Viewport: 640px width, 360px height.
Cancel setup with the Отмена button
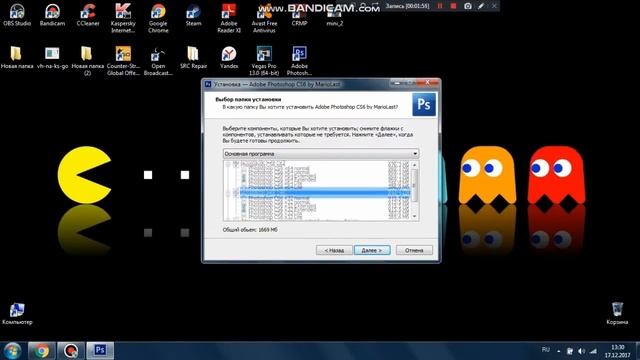[414, 250]
